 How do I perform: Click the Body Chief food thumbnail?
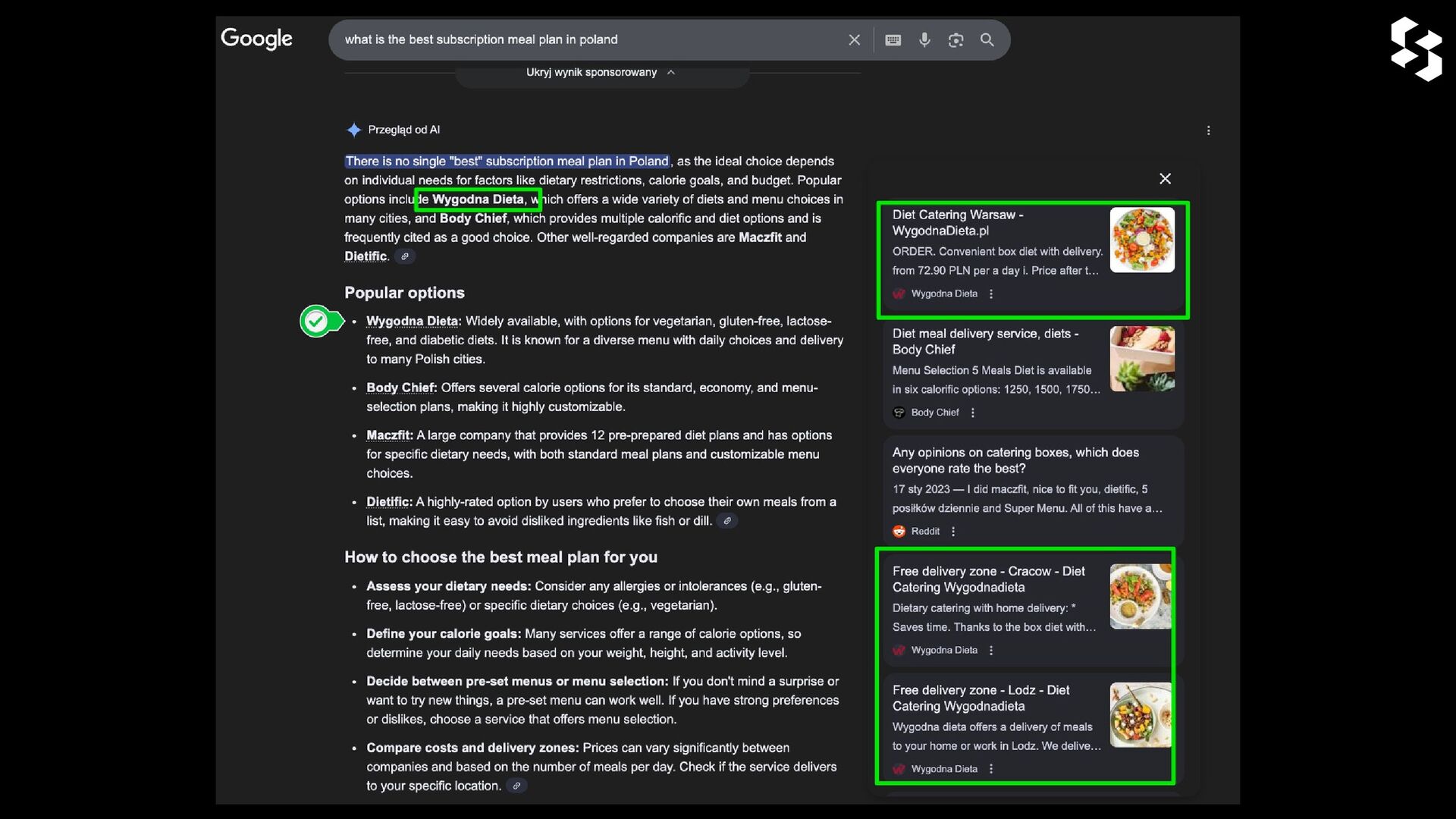[x=1141, y=359]
